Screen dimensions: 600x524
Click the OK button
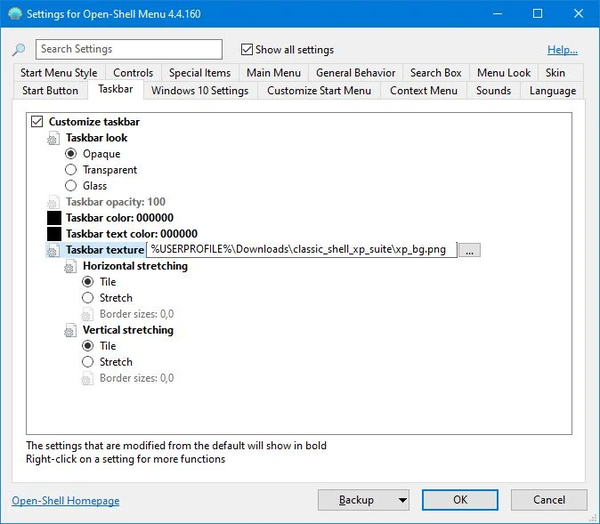click(x=460, y=500)
